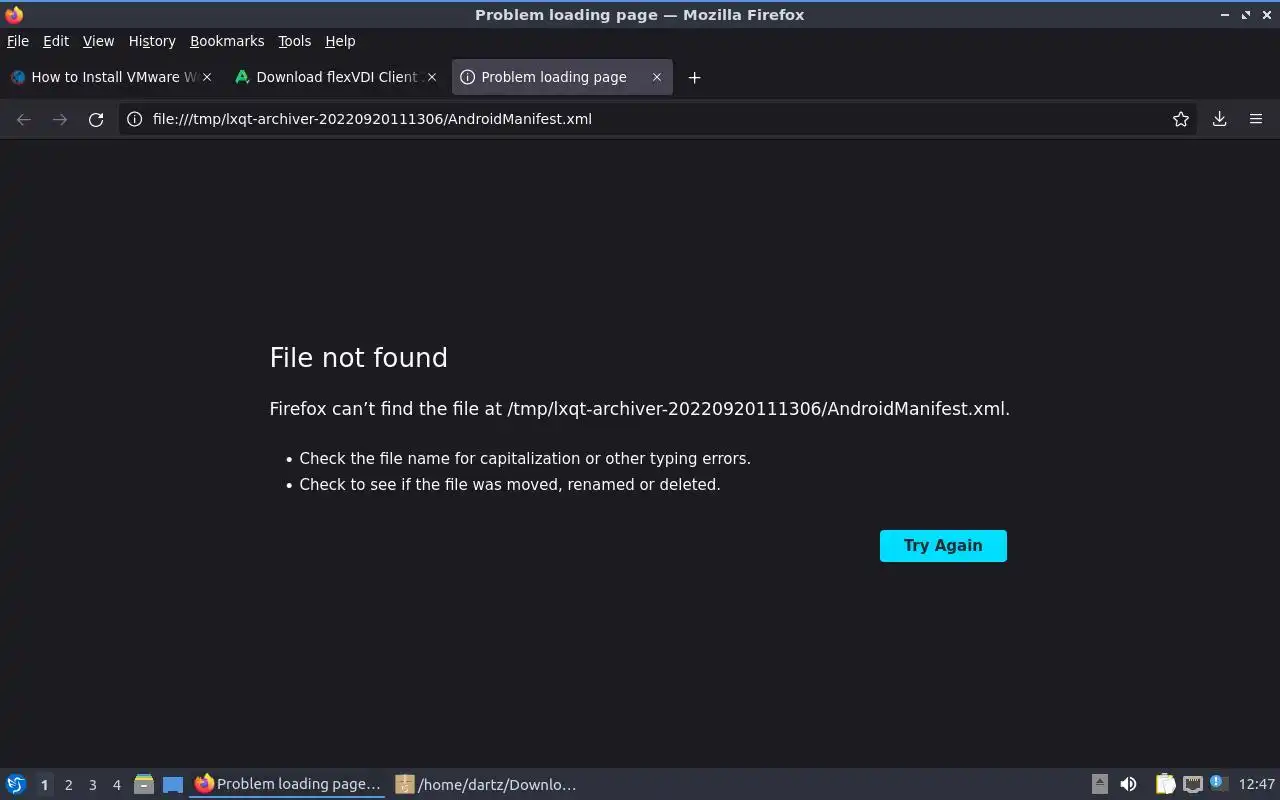The image size is (1280, 800).
Task: Activate the /home/dartz/Downlo... archiver taskbar entry
Action: click(487, 785)
